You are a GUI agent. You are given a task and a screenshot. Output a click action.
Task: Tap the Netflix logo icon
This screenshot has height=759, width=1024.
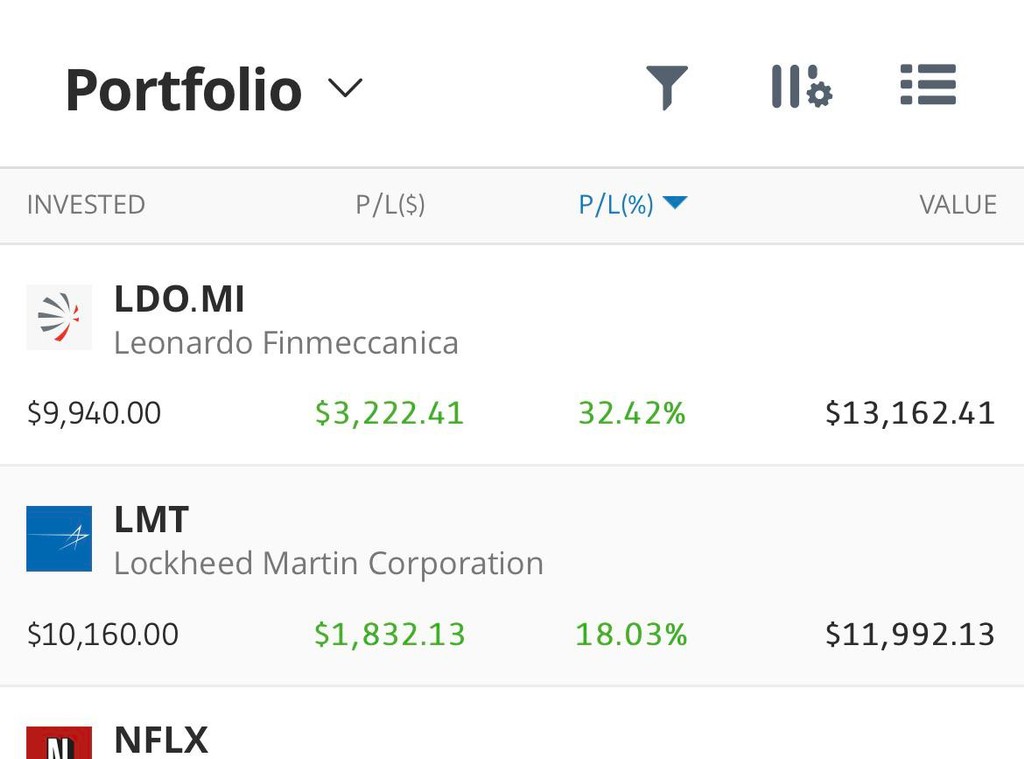(59, 742)
